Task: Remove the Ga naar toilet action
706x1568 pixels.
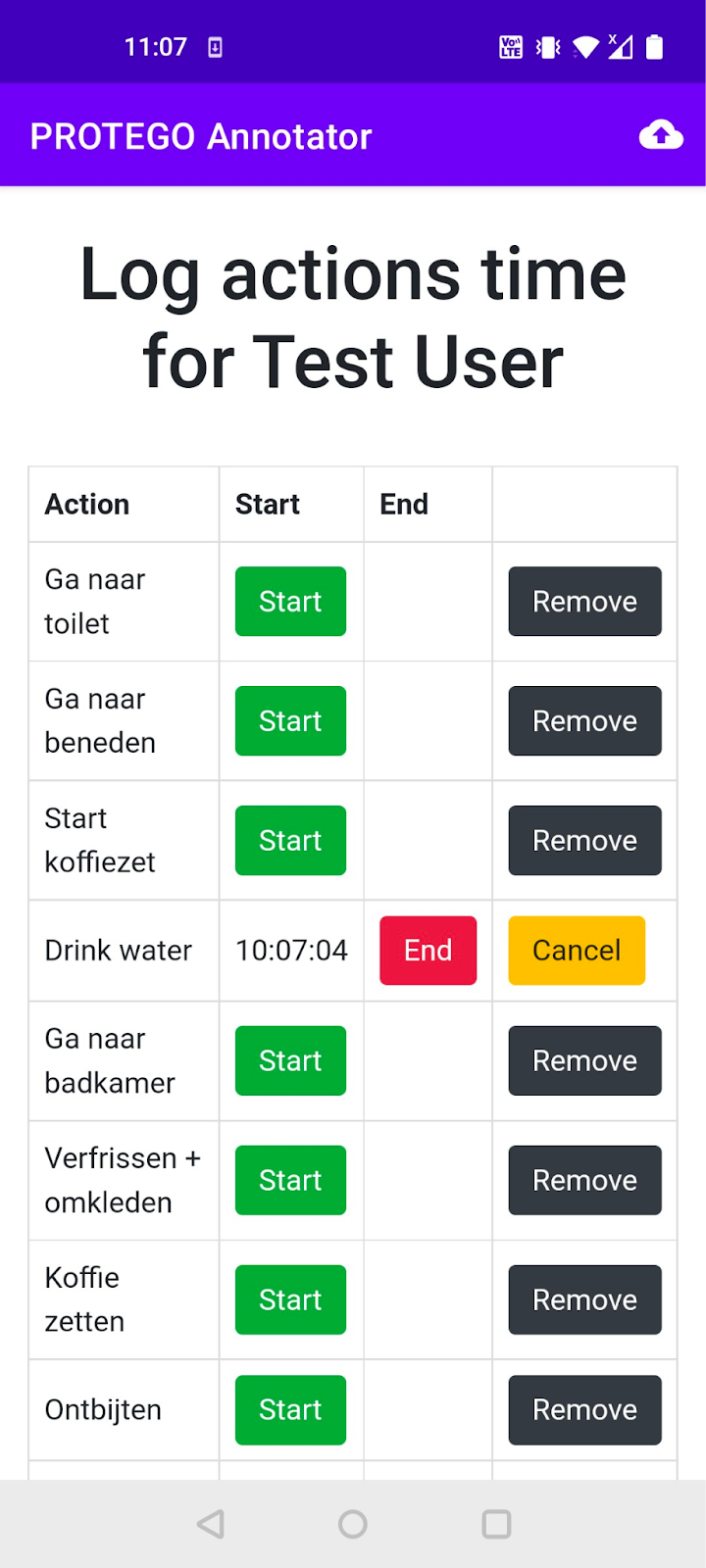Action: pyautogui.click(x=584, y=601)
